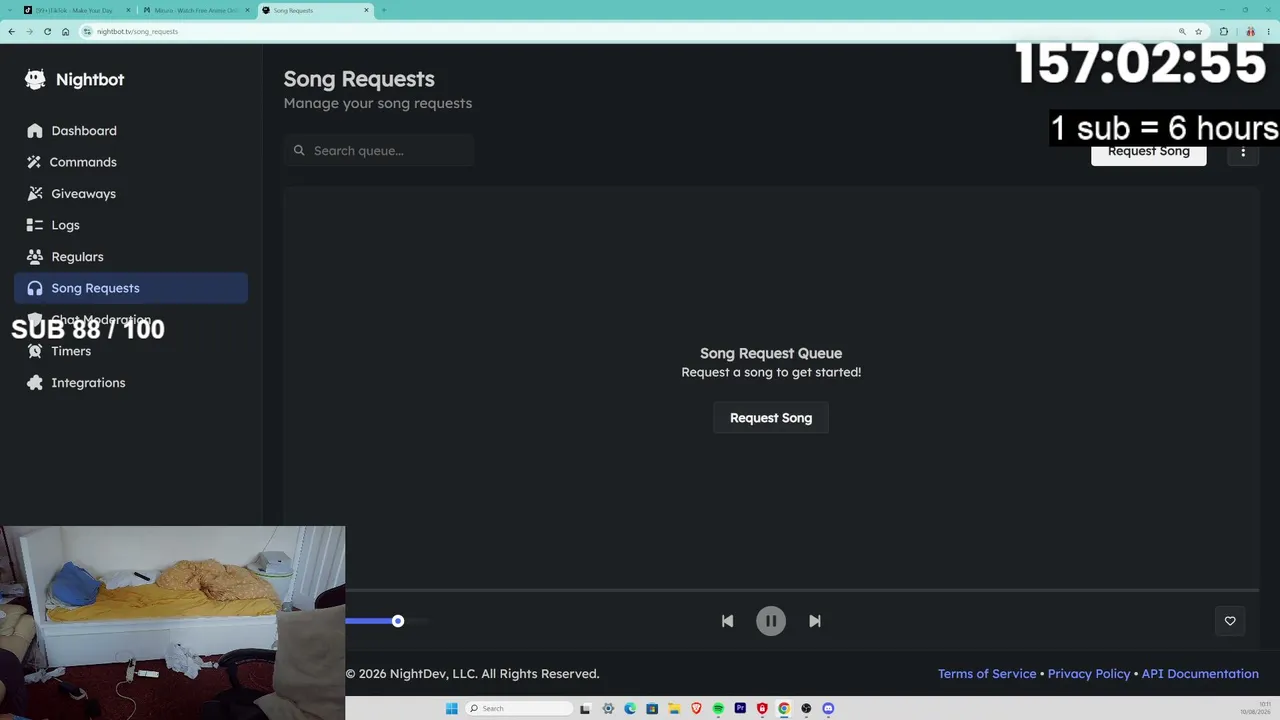1280x720 pixels.
Task: Select the Song Requests browser tab
Action: (314, 10)
